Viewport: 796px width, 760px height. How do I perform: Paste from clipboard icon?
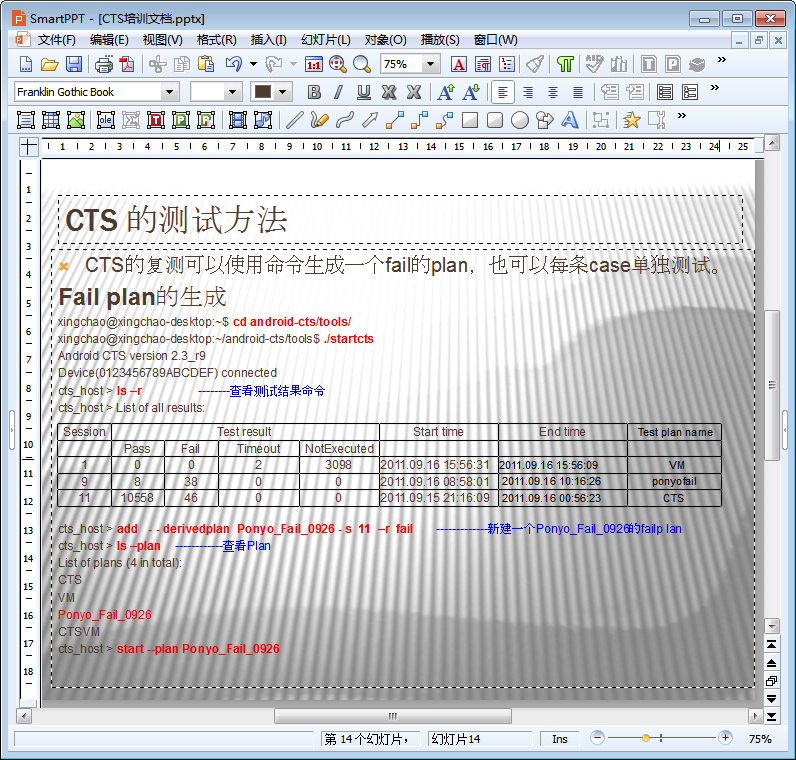(x=206, y=64)
